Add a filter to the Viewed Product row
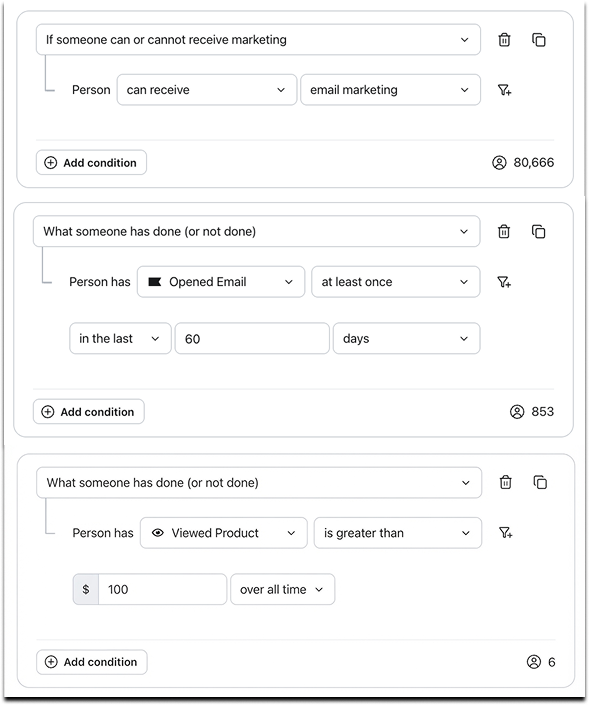Screen dimensions: 589x705 click(505, 533)
